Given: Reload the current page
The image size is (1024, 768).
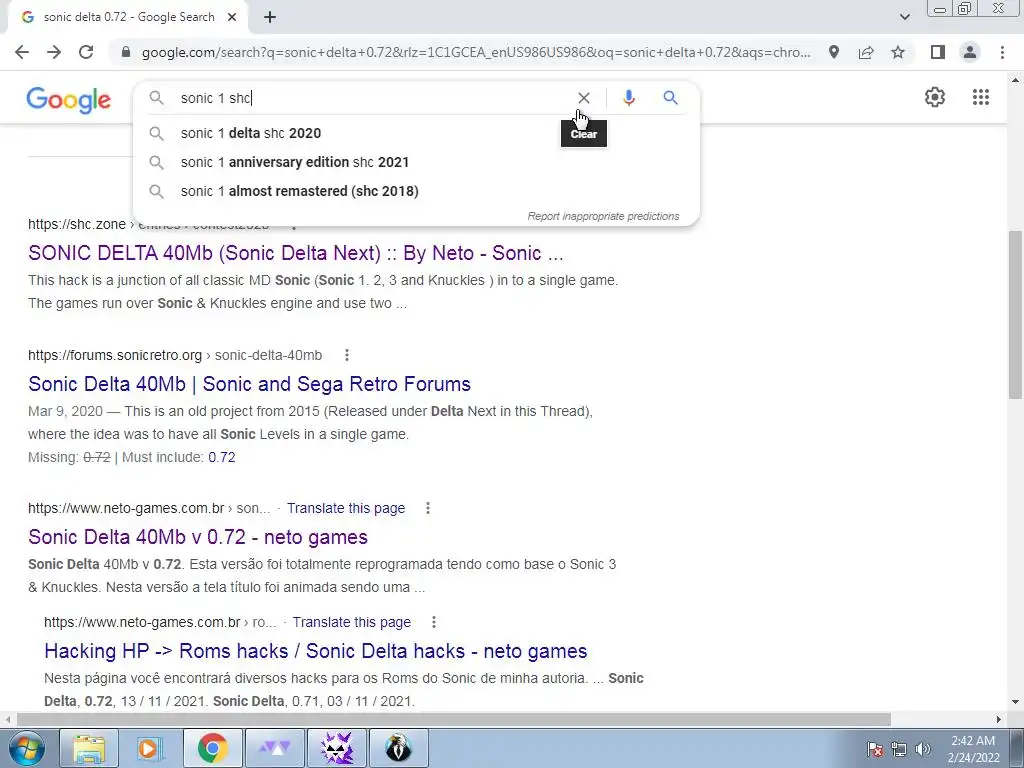Looking at the screenshot, I should (86, 52).
